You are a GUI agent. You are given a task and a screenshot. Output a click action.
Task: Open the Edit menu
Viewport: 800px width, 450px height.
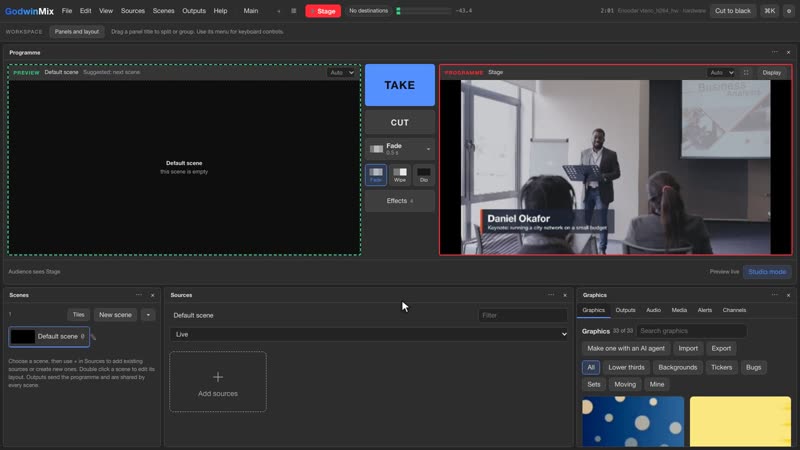click(85, 11)
